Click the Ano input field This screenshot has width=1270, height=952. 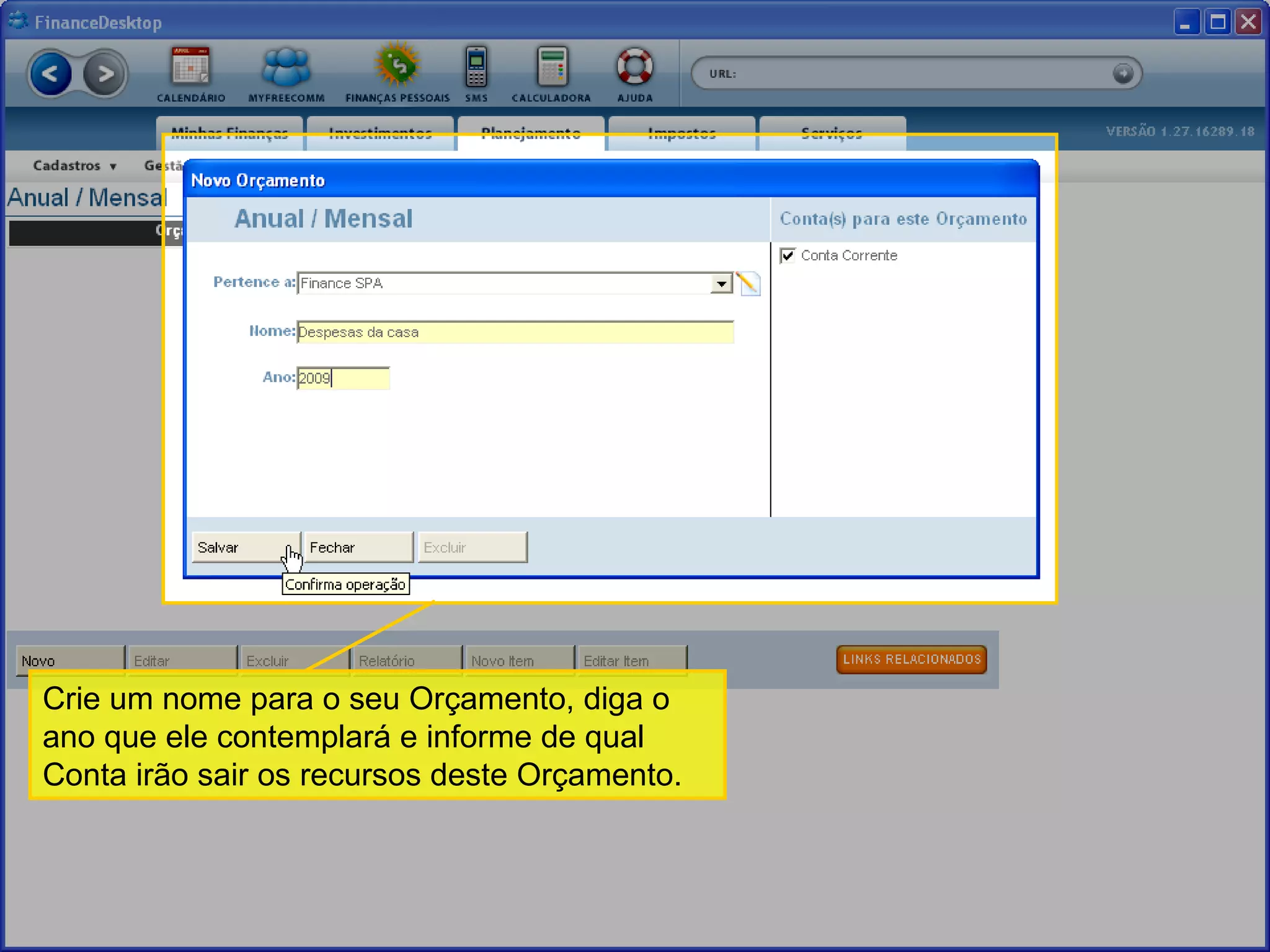pyautogui.click(x=343, y=378)
